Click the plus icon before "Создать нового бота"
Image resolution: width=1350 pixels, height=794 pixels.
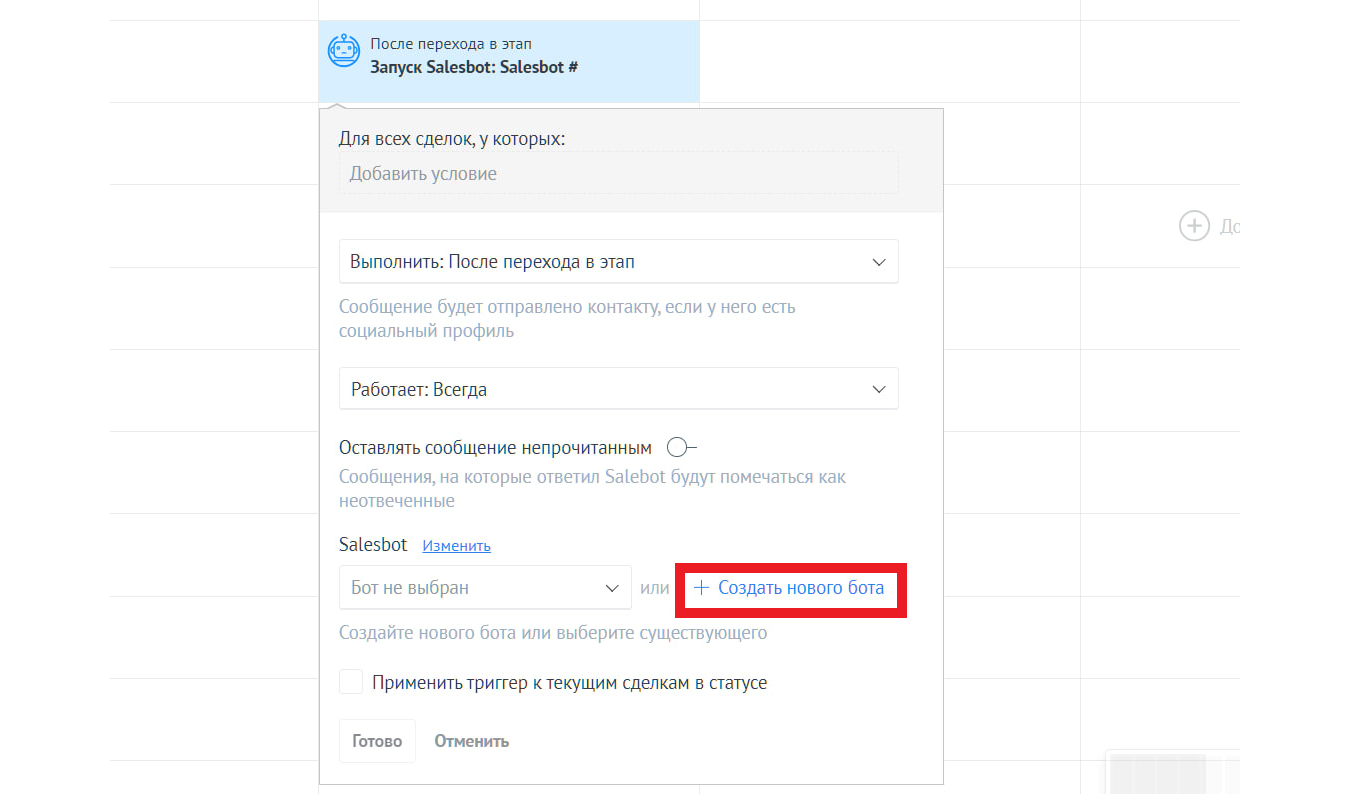pos(702,588)
